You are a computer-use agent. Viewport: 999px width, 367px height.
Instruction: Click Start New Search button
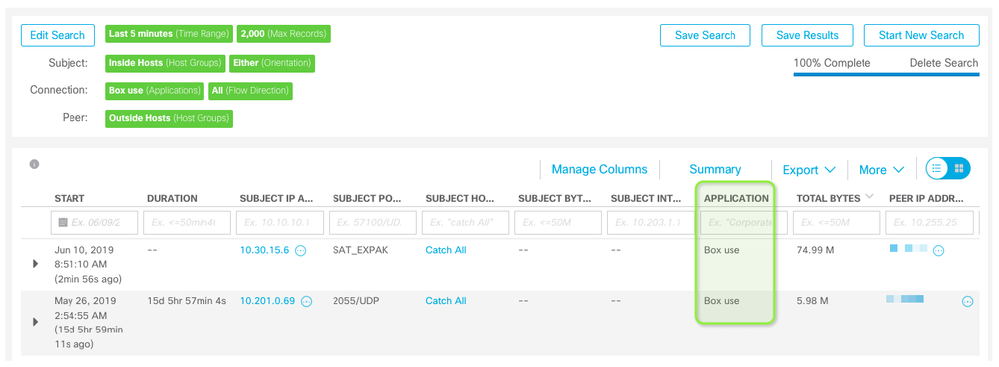pos(921,35)
